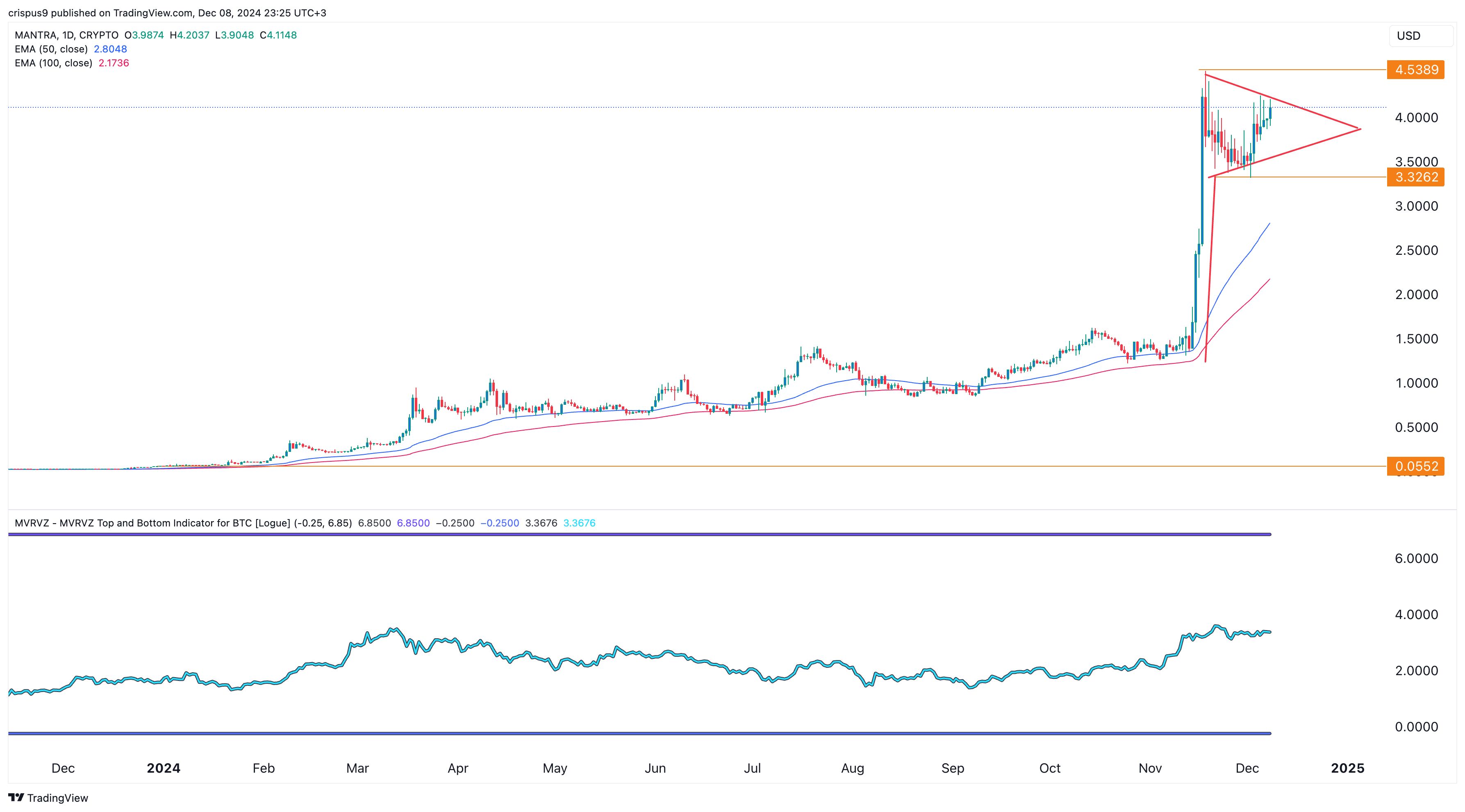Click the 1.0000 price axis label
This screenshot has width=1465, height=812.
pyautogui.click(x=1416, y=383)
